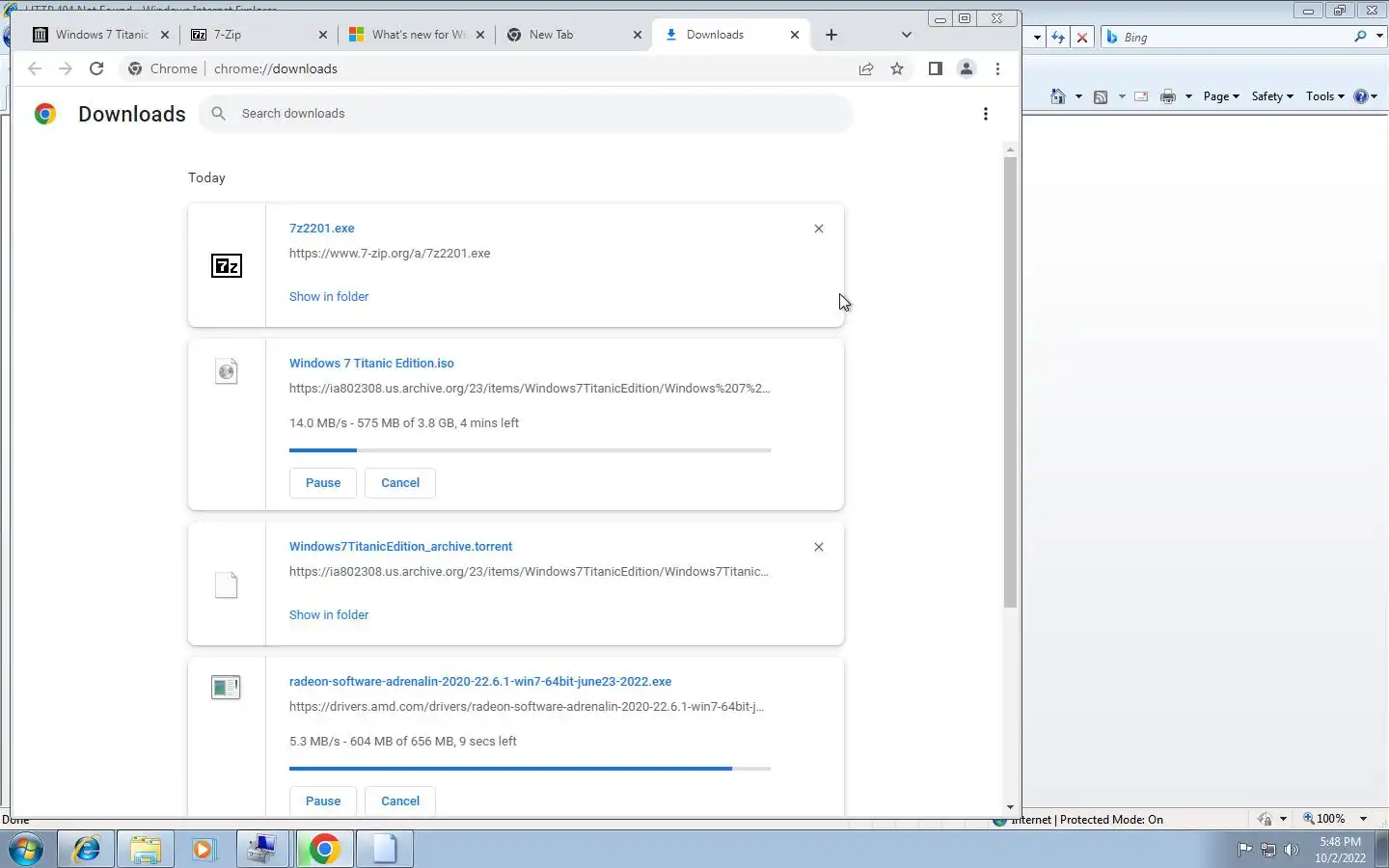The height and width of the screenshot is (868, 1389).
Task: Remove 7z2201.exe from the downloads list
Action: click(819, 229)
